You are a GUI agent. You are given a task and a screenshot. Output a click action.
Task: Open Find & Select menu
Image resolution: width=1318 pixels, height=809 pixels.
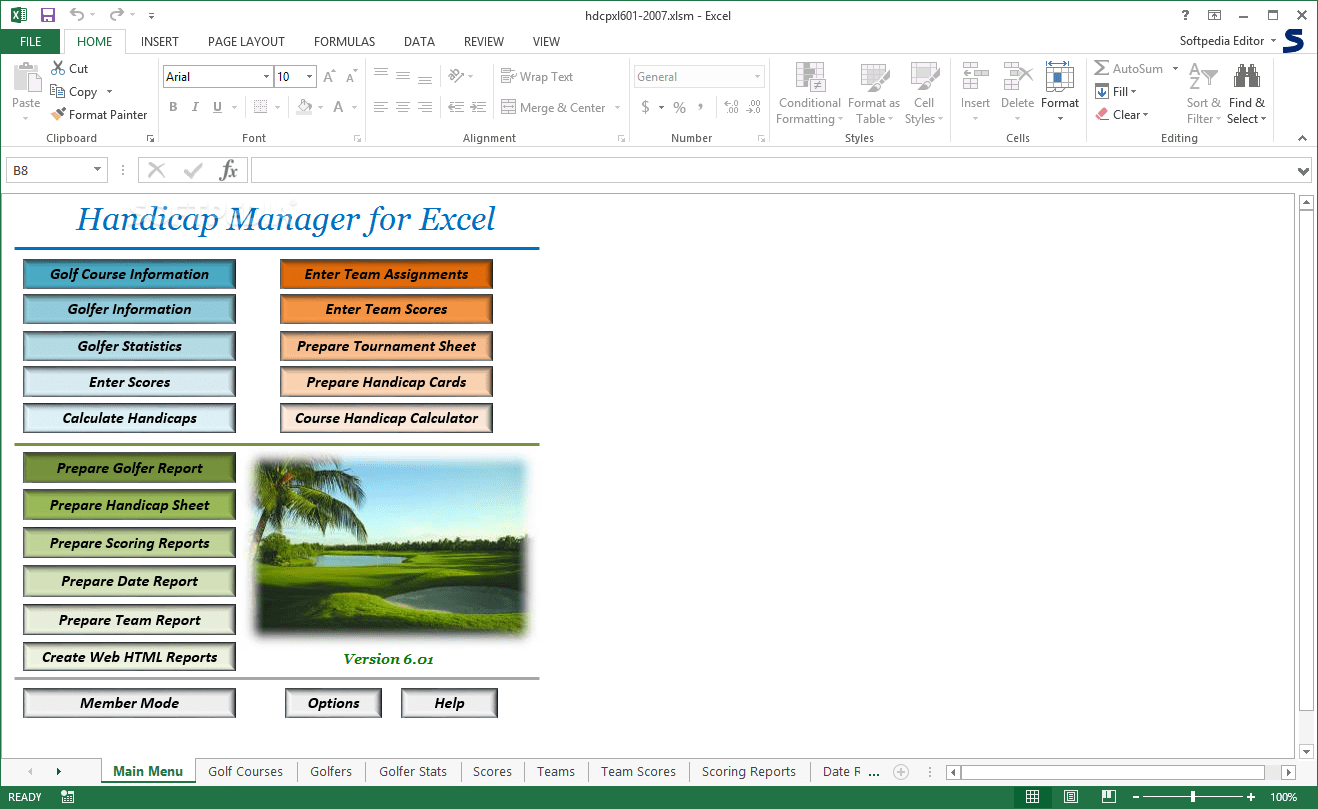pyautogui.click(x=1247, y=93)
